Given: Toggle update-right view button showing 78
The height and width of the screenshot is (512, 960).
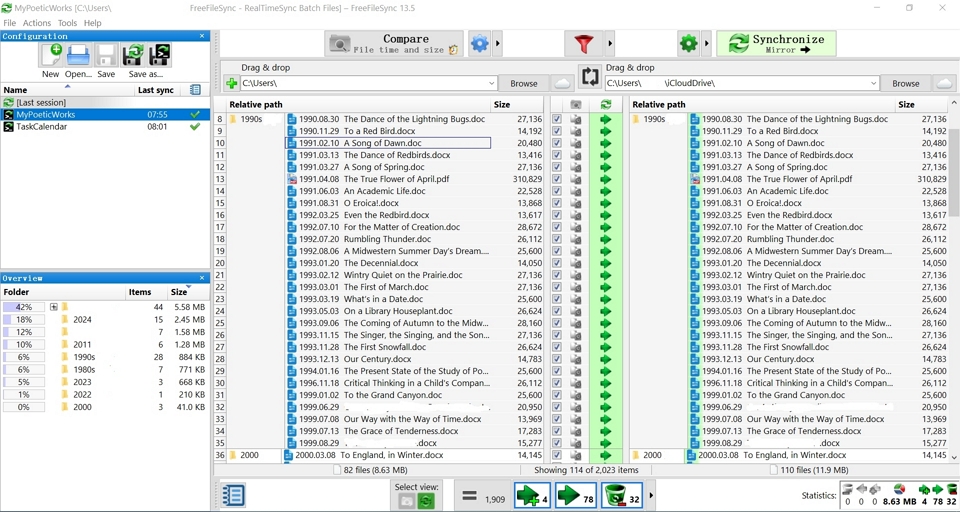Looking at the screenshot, I should 576,495.
